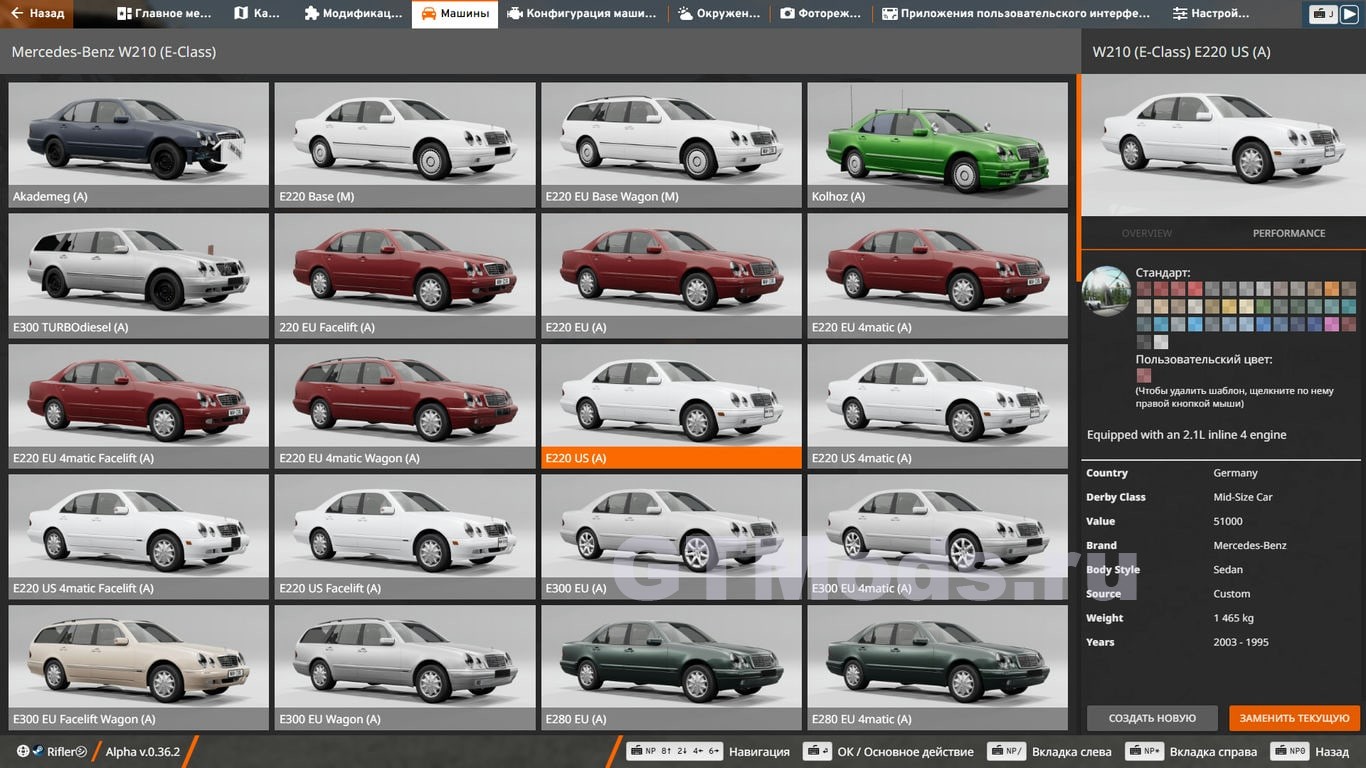Choose the custom color swatch under Пользовательский цвет

tap(1144, 375)
